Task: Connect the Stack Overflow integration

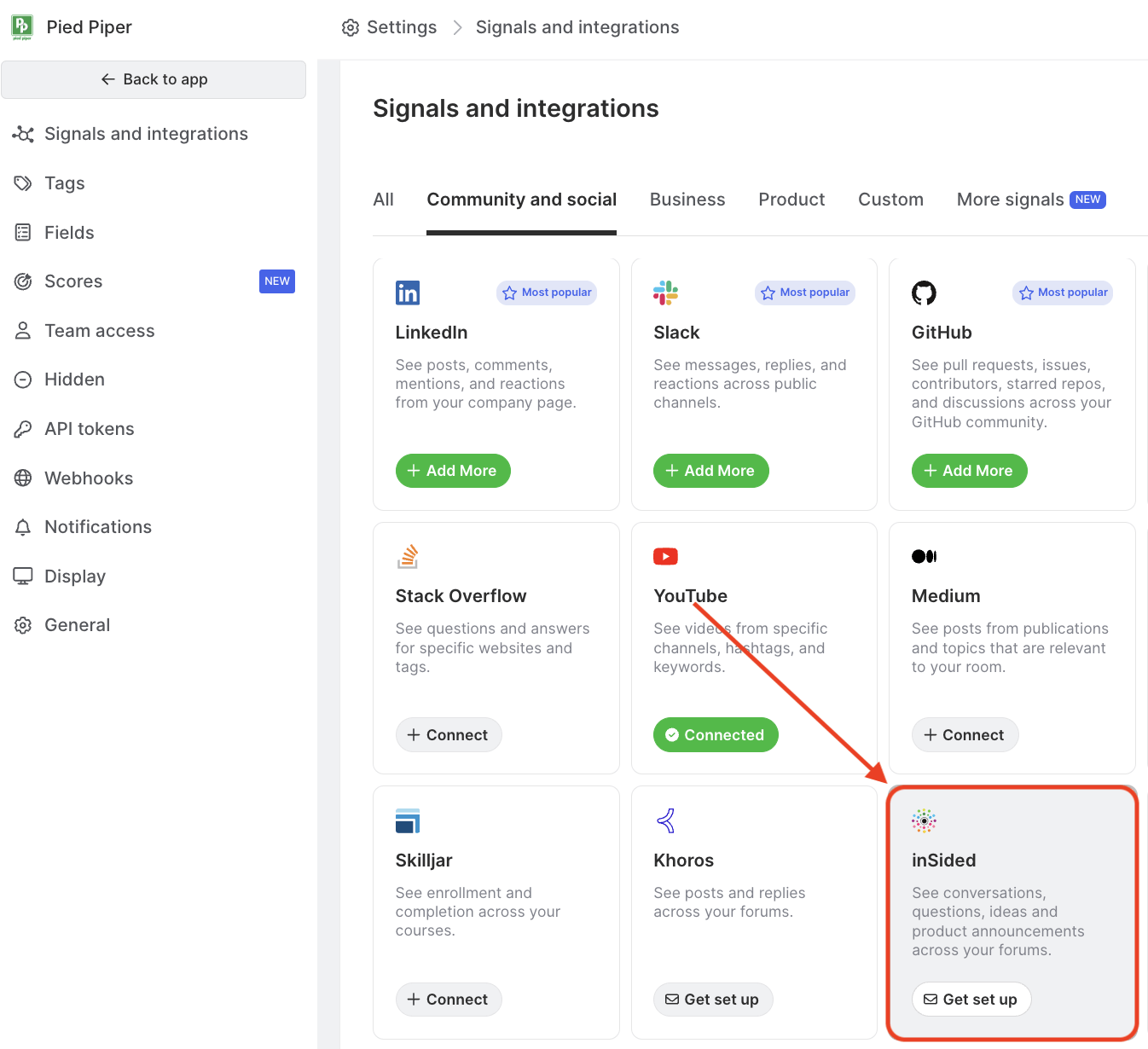Action: click(x=449, y=735)
